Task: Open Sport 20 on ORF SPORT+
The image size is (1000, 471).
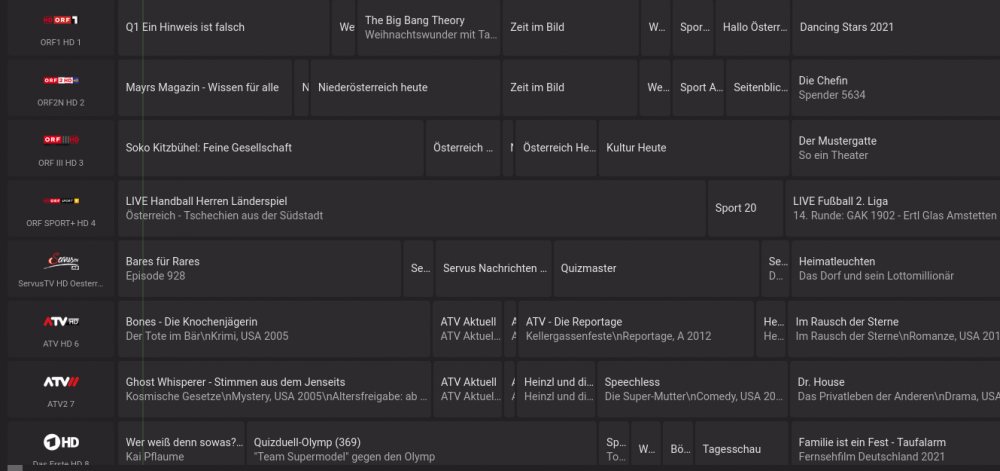Action: (x=746, y=208)
